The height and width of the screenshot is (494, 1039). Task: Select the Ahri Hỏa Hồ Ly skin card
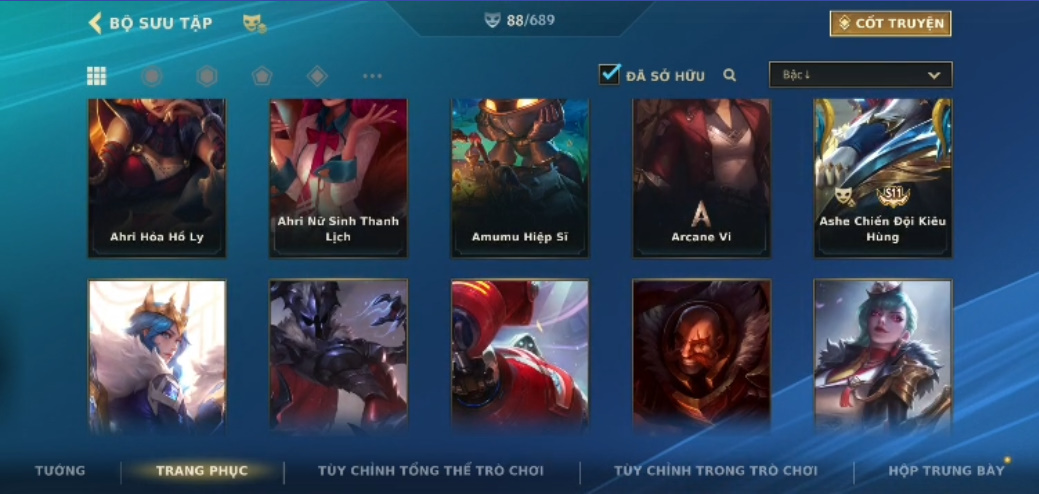pyautogui.click(x=157, y=178)
